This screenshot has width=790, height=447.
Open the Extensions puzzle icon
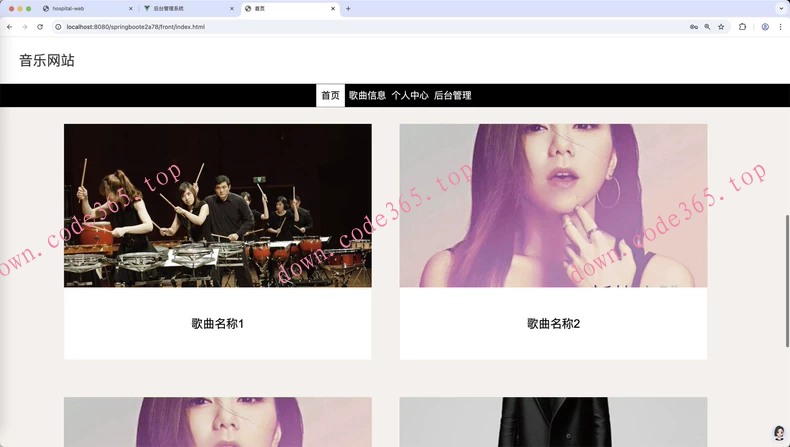(742, 27)
